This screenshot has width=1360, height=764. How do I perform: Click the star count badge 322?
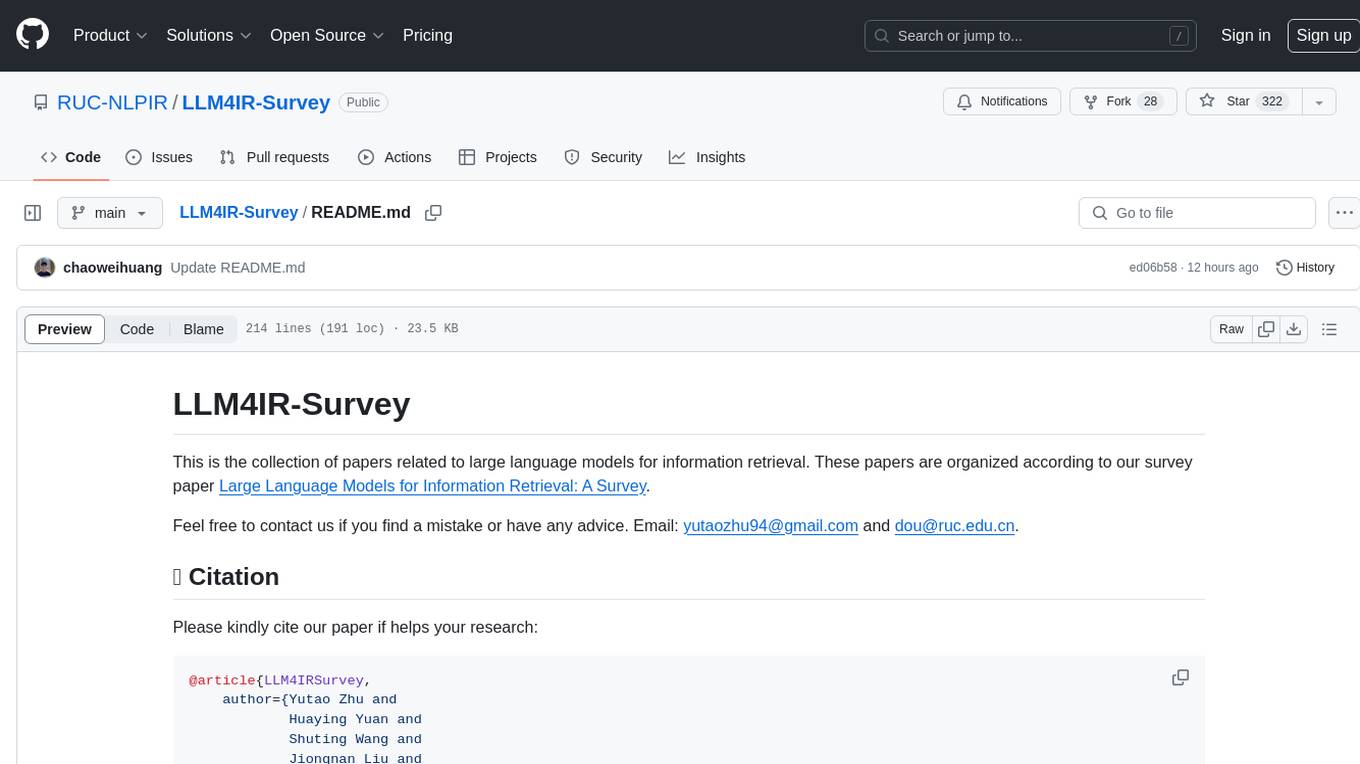tap(1272, 102)
